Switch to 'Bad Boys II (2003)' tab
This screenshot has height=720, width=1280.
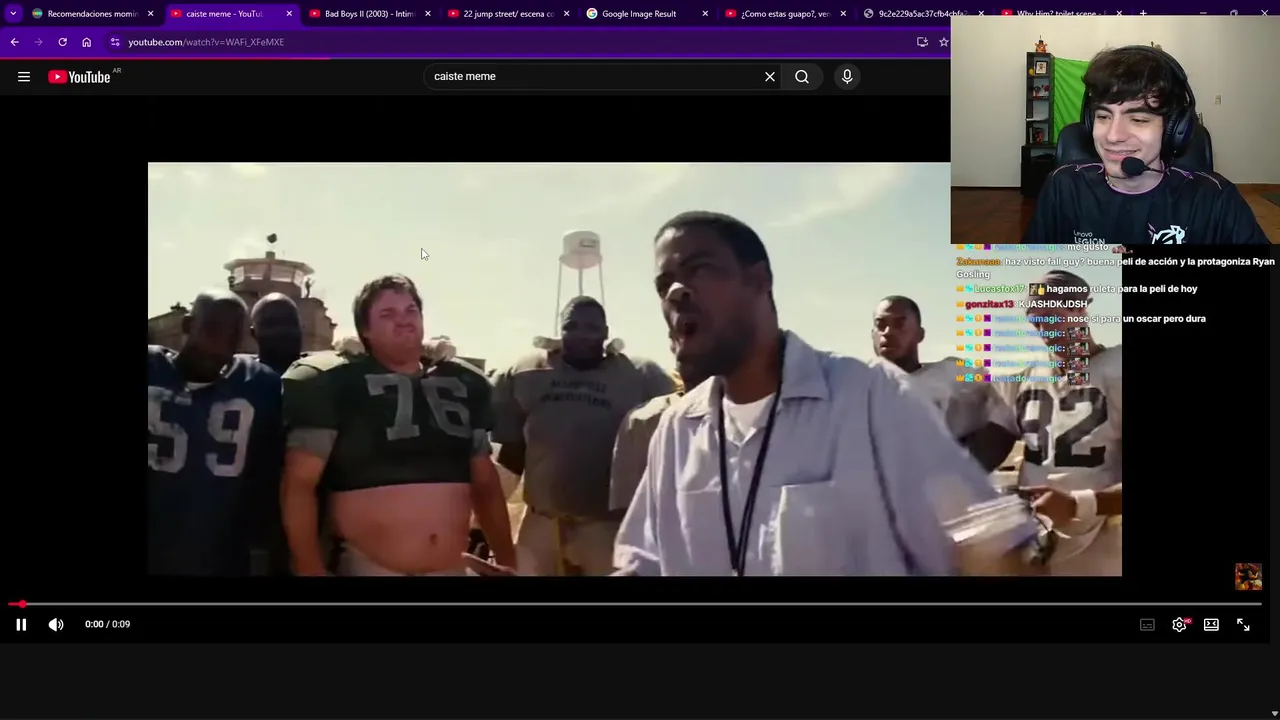(369, 14)
